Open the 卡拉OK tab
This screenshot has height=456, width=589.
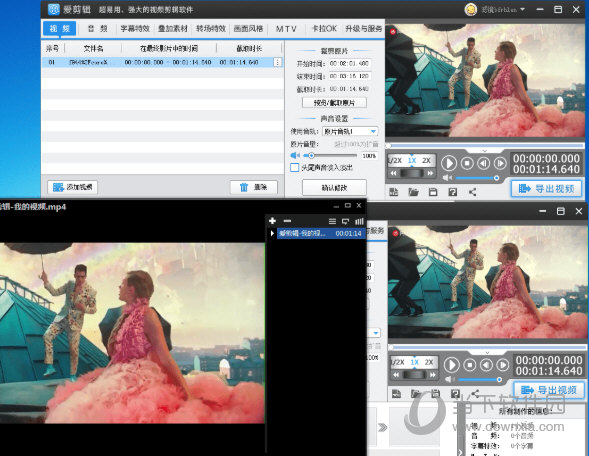tap(324, 29)
